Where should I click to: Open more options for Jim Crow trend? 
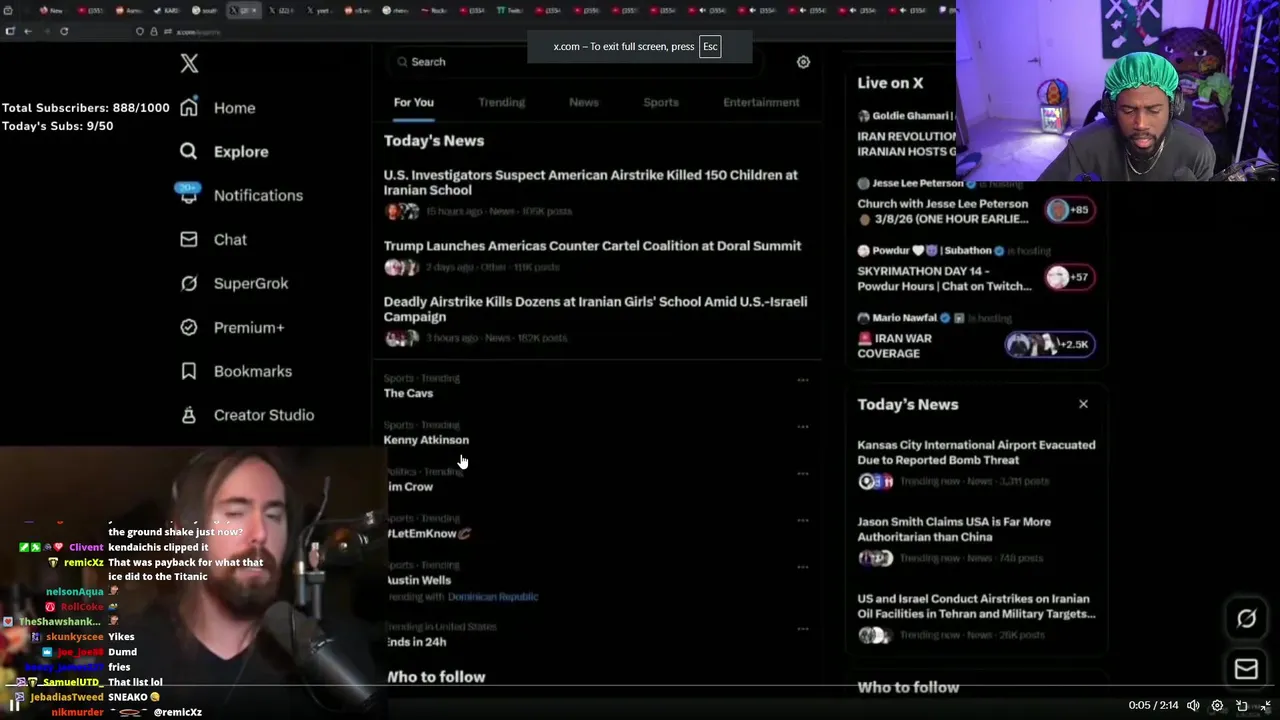[802, 474]
